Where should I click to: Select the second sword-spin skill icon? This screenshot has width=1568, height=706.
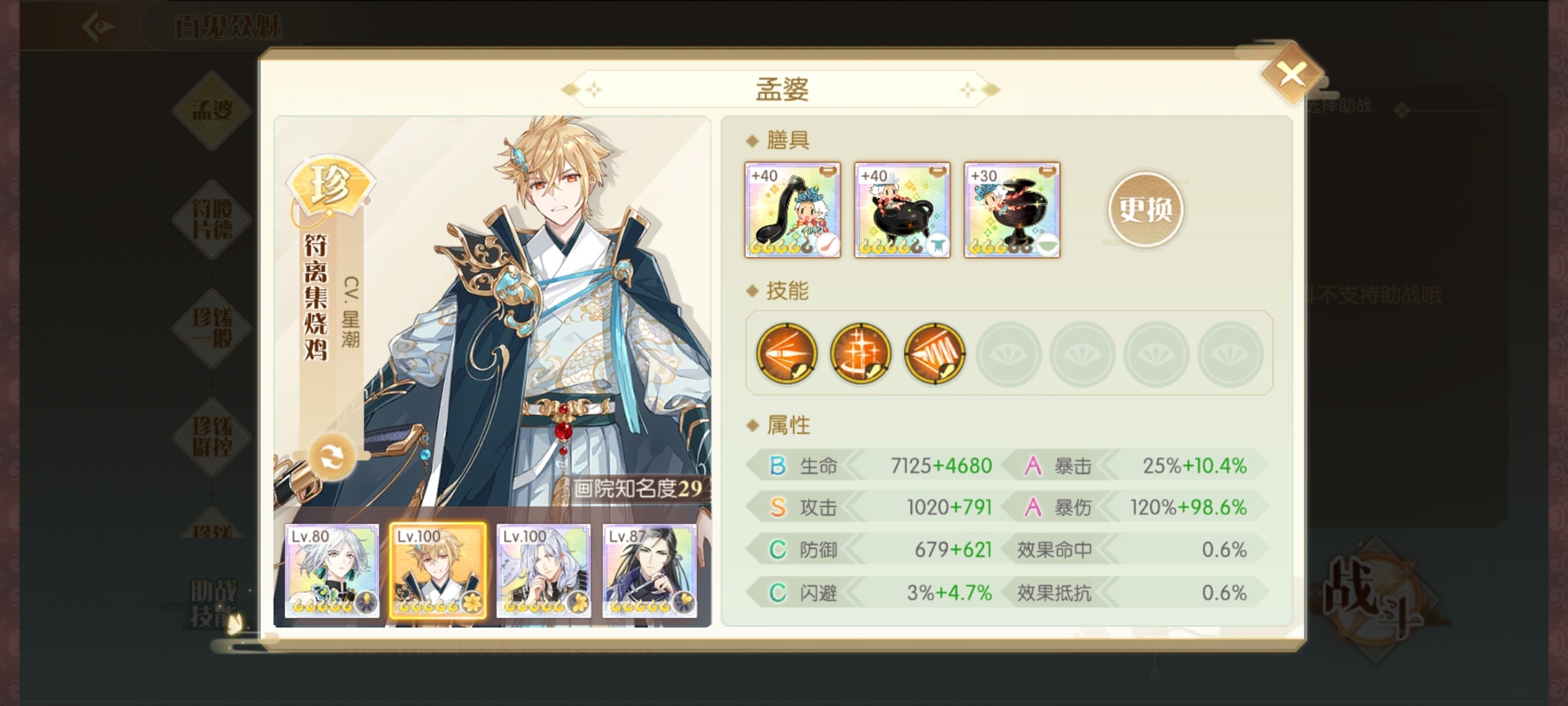tap(860, 353)
